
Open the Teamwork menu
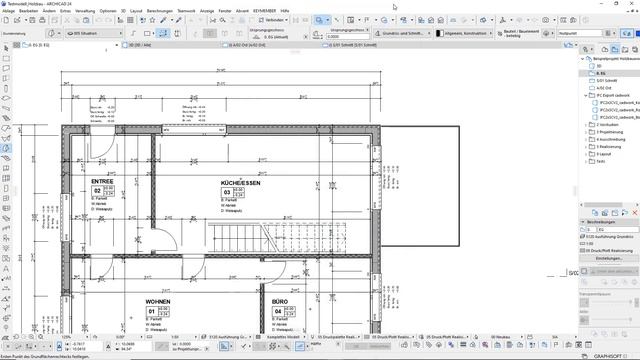pos(186,11)
